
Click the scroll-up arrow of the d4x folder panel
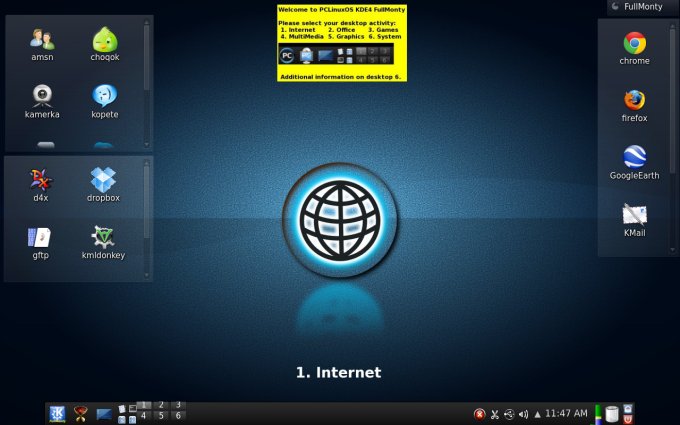pos(146,163)
